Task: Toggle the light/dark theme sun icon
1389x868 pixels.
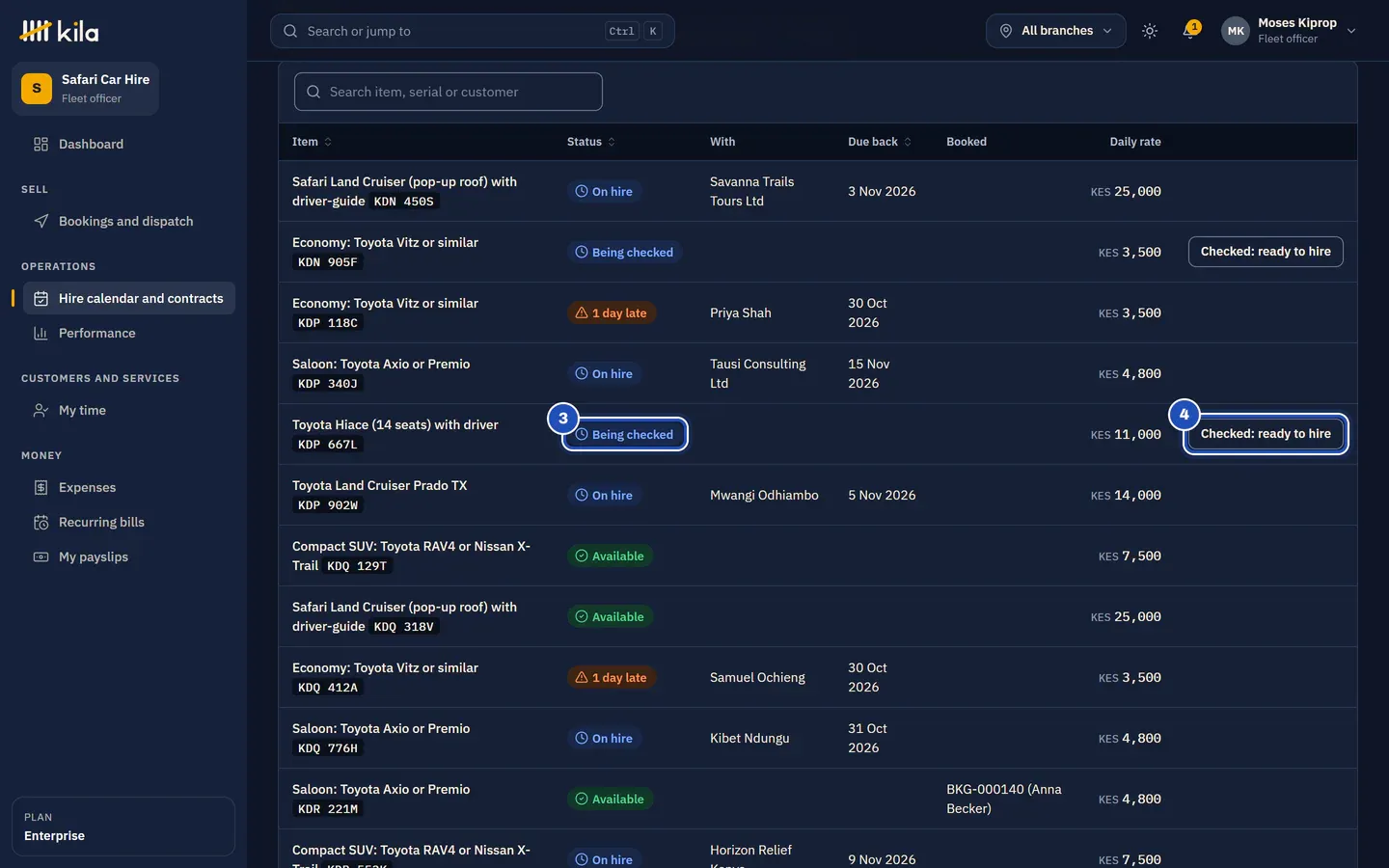Action: [1150, 31]
